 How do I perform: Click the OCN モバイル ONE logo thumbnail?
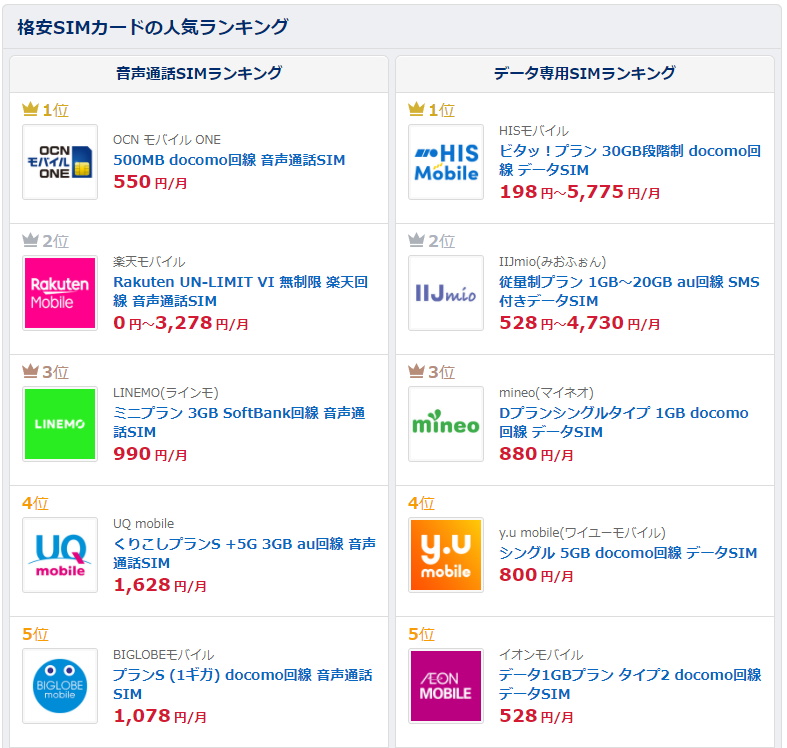click(x=60, y=162)
